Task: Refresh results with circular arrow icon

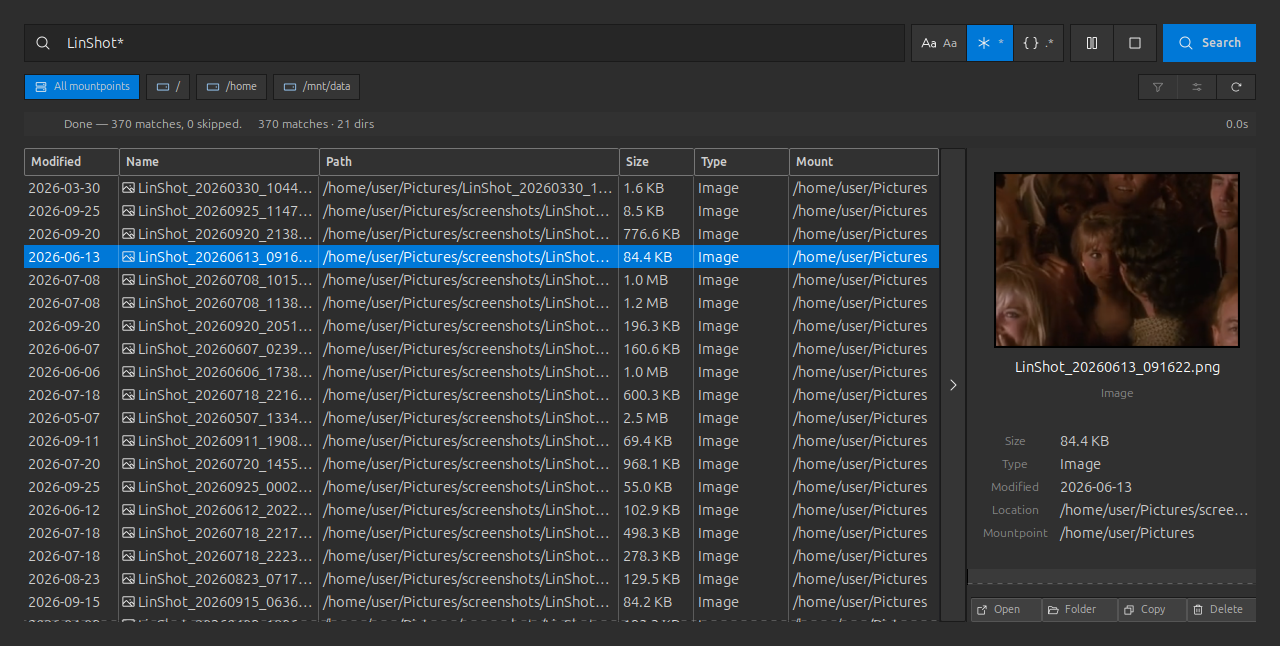Action: tap(1236, 87)
